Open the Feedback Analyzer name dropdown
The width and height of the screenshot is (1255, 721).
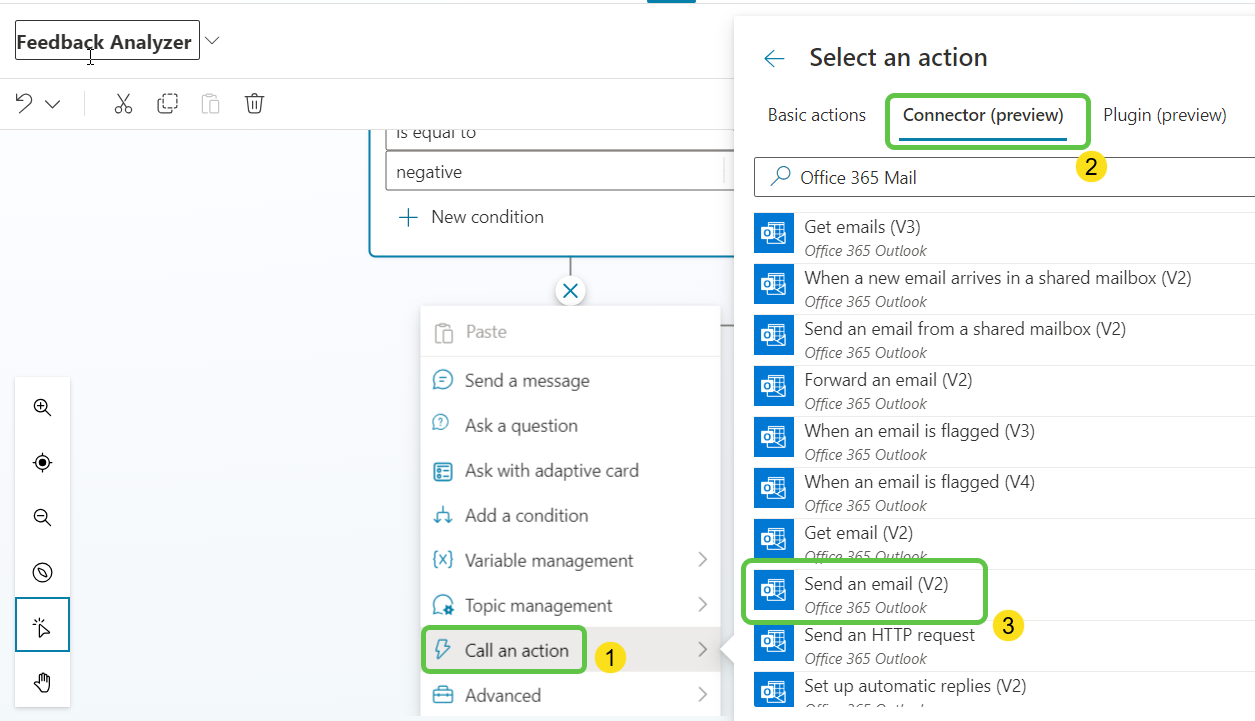tap(212, 41)
